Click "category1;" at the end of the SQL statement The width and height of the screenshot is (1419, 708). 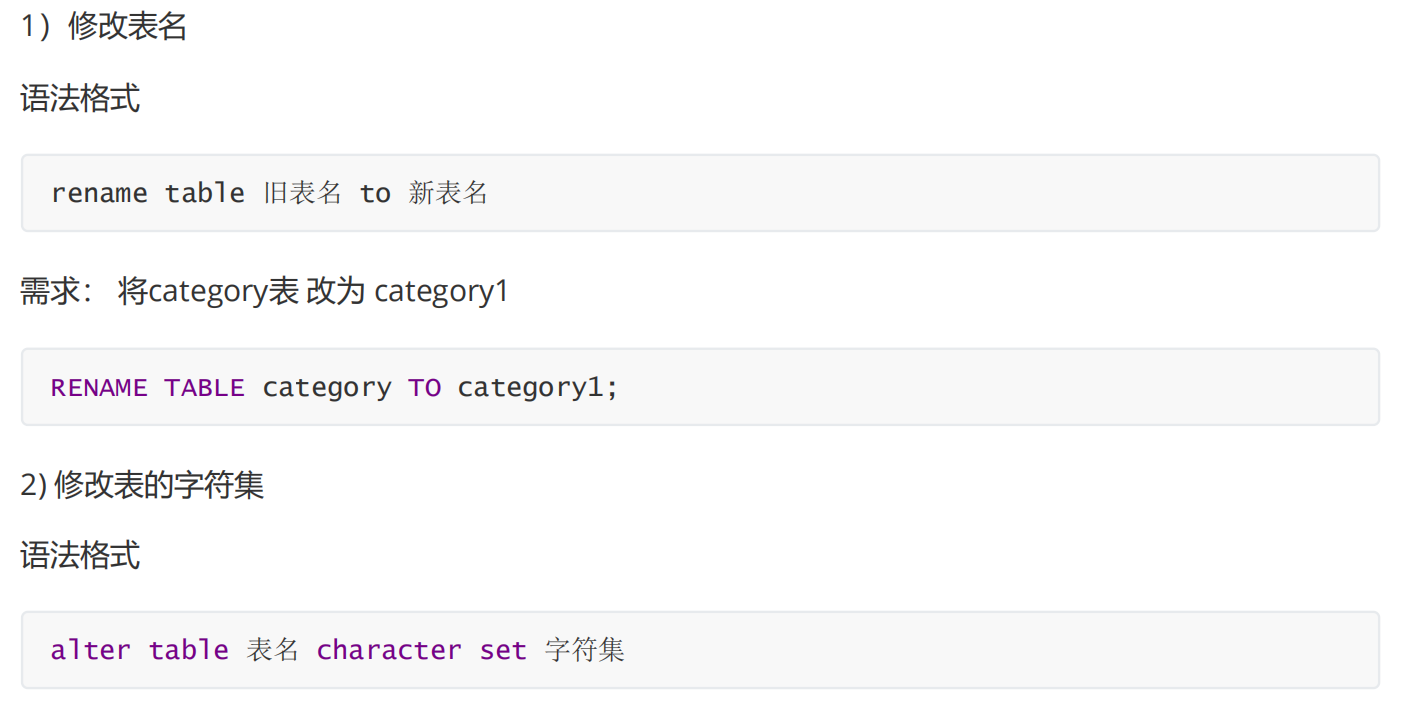point(538,388)
